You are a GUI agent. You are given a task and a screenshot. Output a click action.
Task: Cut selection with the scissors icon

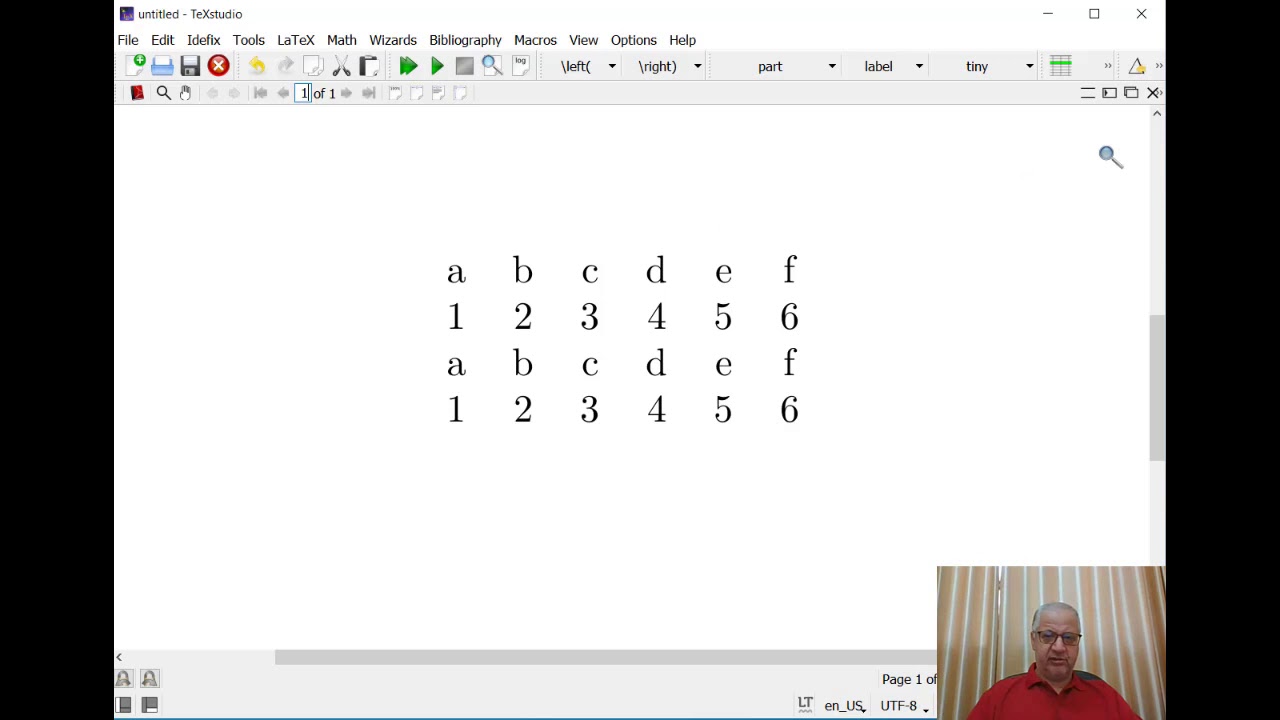[341, 66]
